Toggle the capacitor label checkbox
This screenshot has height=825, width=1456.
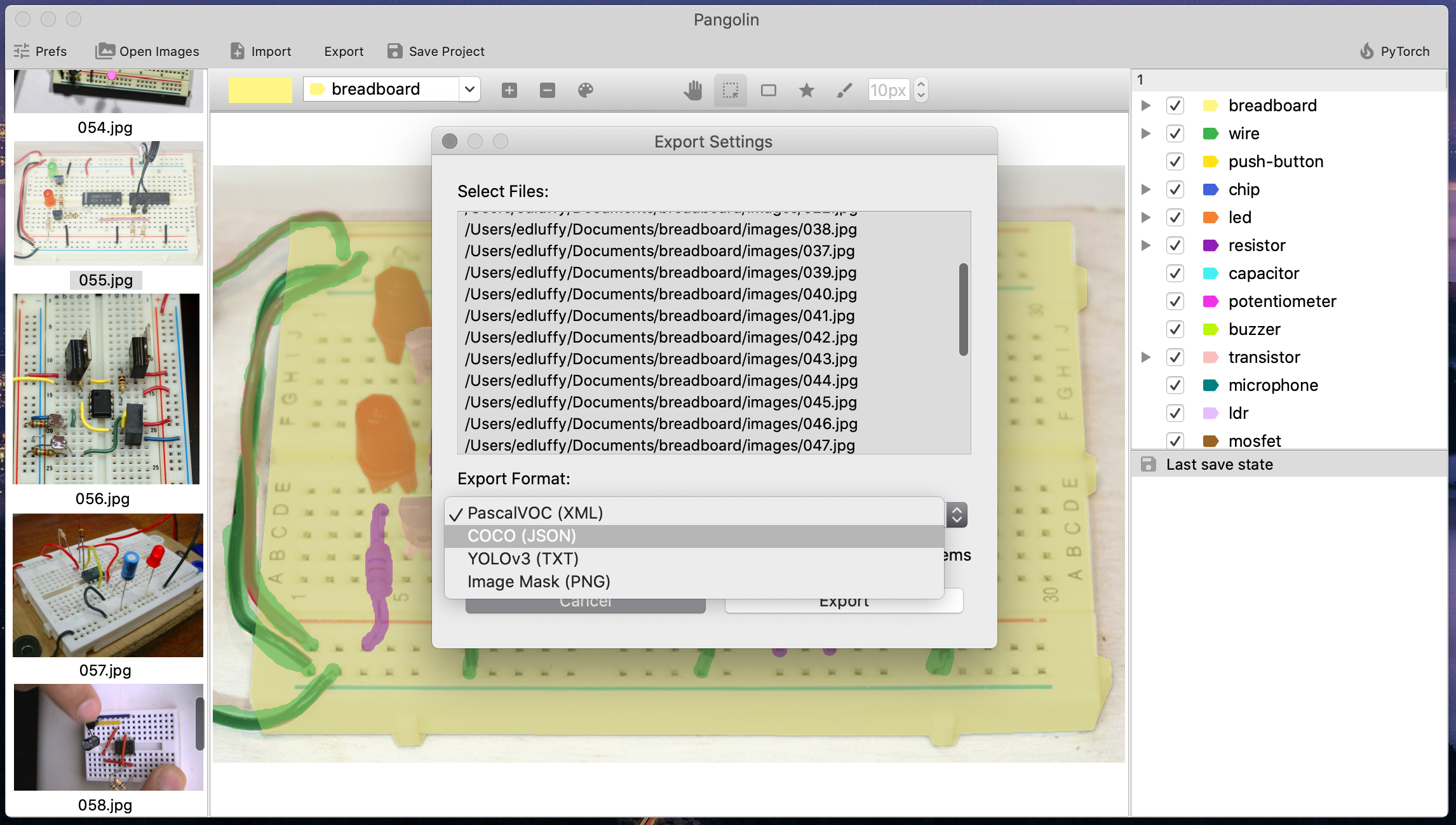click(1175, 273)
